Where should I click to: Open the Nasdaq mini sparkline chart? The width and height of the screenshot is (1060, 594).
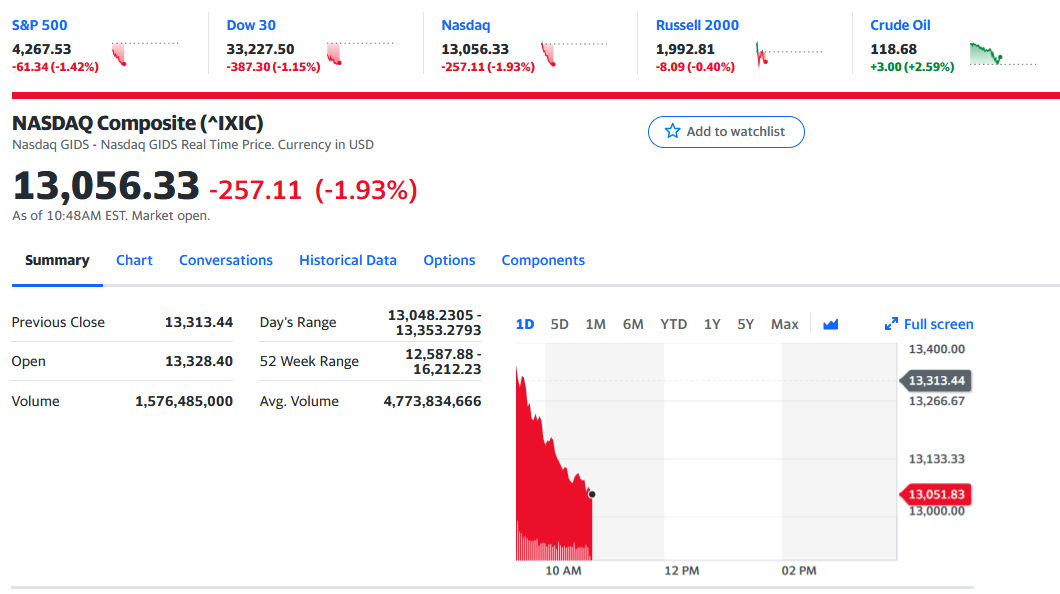coord(574,53)
